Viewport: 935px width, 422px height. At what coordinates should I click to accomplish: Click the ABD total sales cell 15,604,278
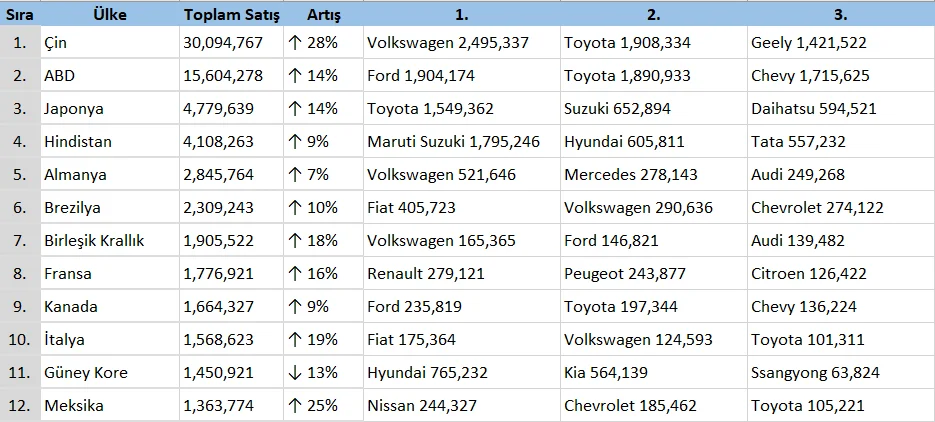point(224,76)
